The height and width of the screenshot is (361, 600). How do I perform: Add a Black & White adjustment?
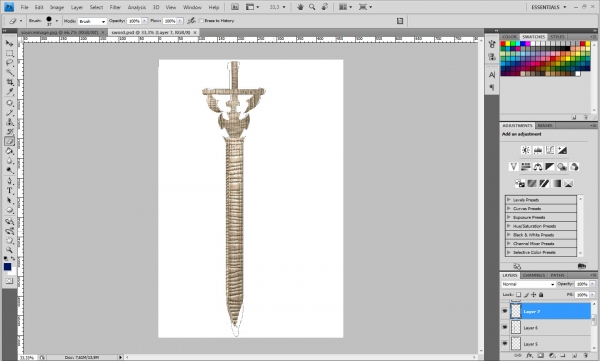550,167
